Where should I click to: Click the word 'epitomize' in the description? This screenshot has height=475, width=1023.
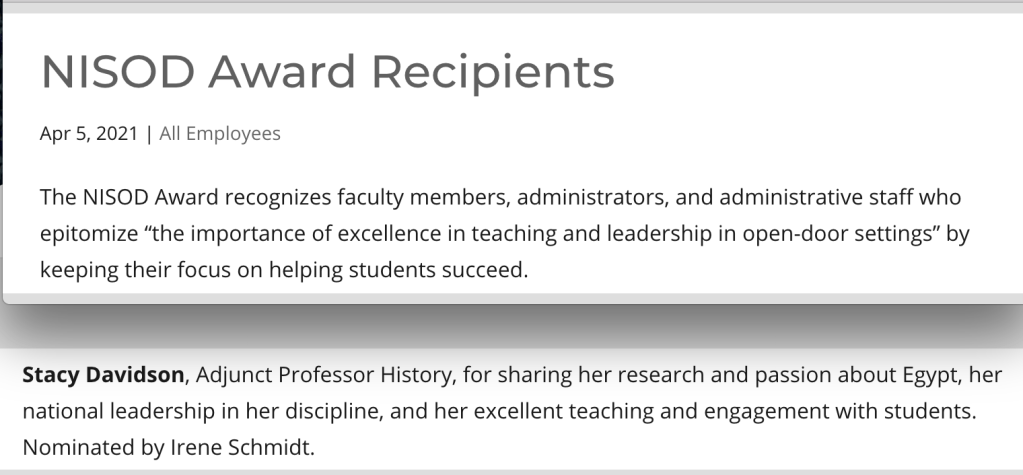click(86, 233)
